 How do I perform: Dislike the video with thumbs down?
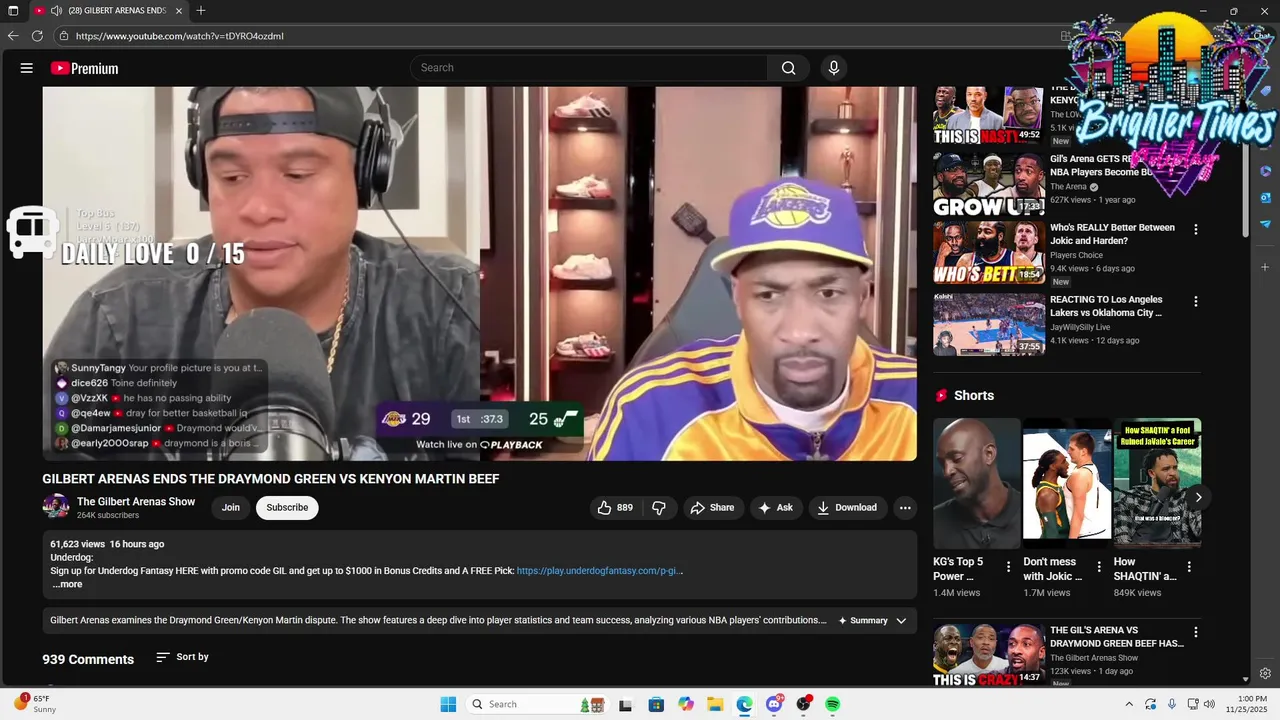pos(659,508)
